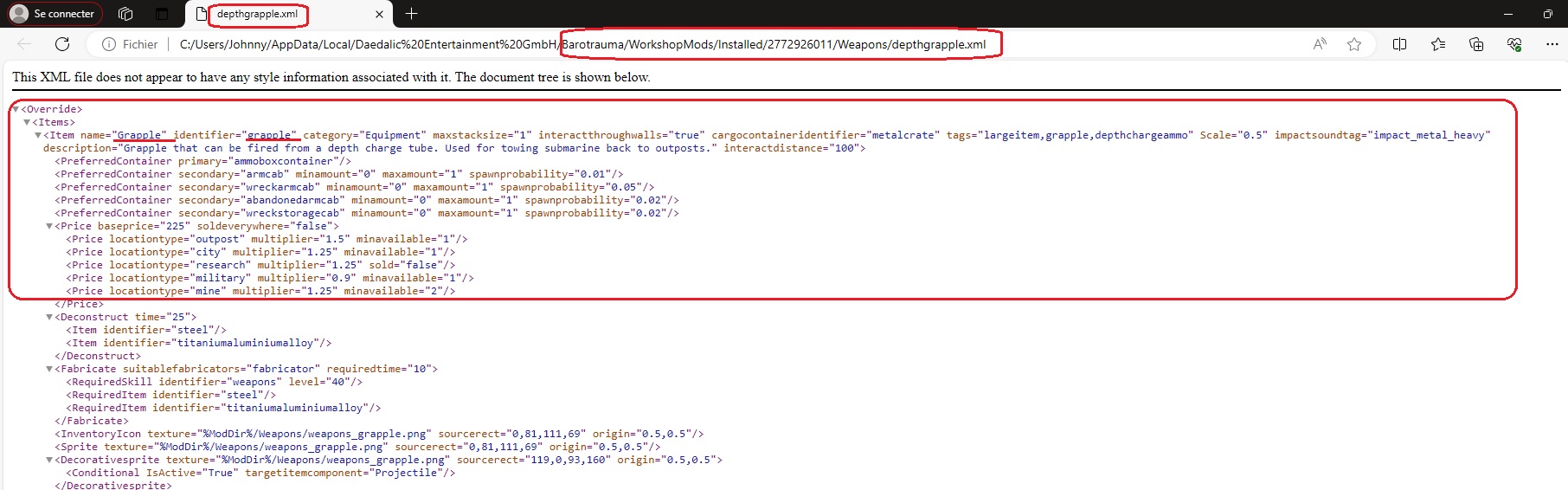Open Settings and more menu

1552,44
